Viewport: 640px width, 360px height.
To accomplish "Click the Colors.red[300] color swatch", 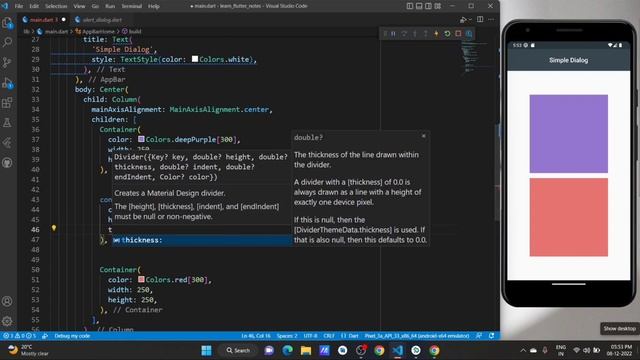I will click(x=141, y=280).
